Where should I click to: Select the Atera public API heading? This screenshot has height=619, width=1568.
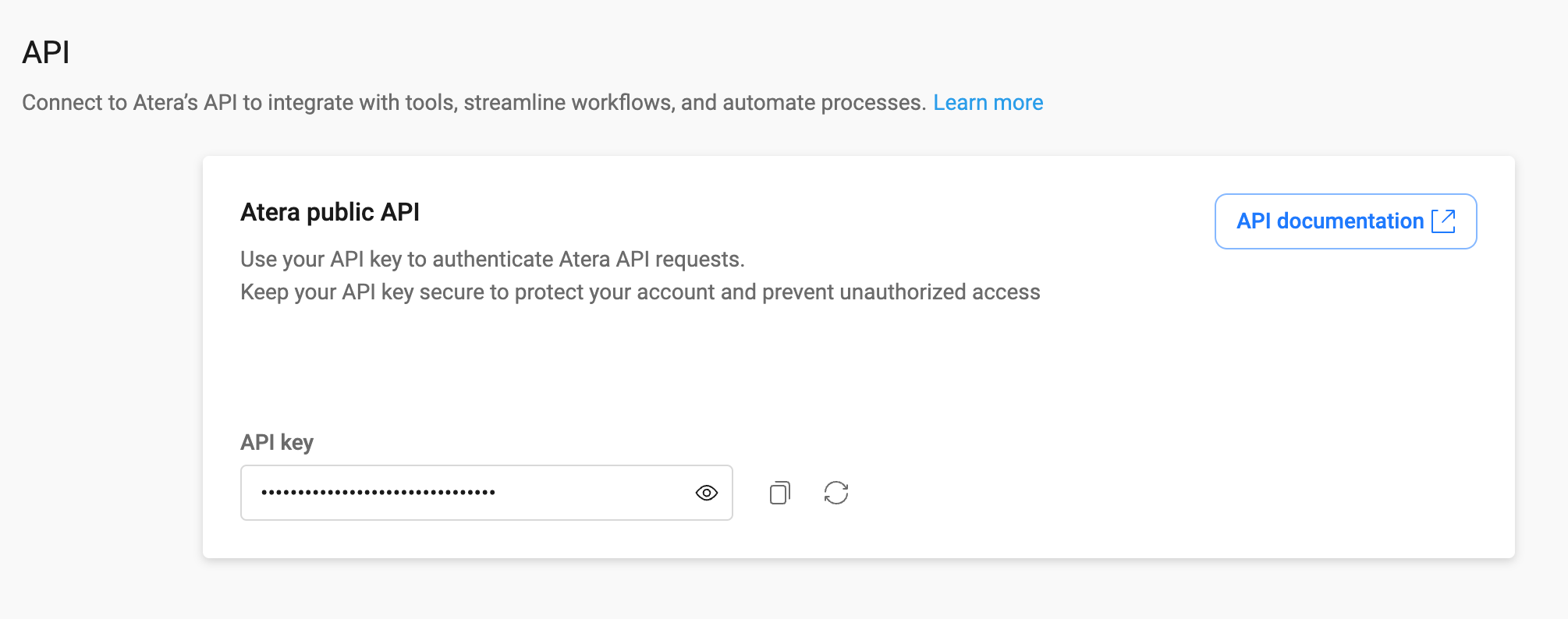330,212
